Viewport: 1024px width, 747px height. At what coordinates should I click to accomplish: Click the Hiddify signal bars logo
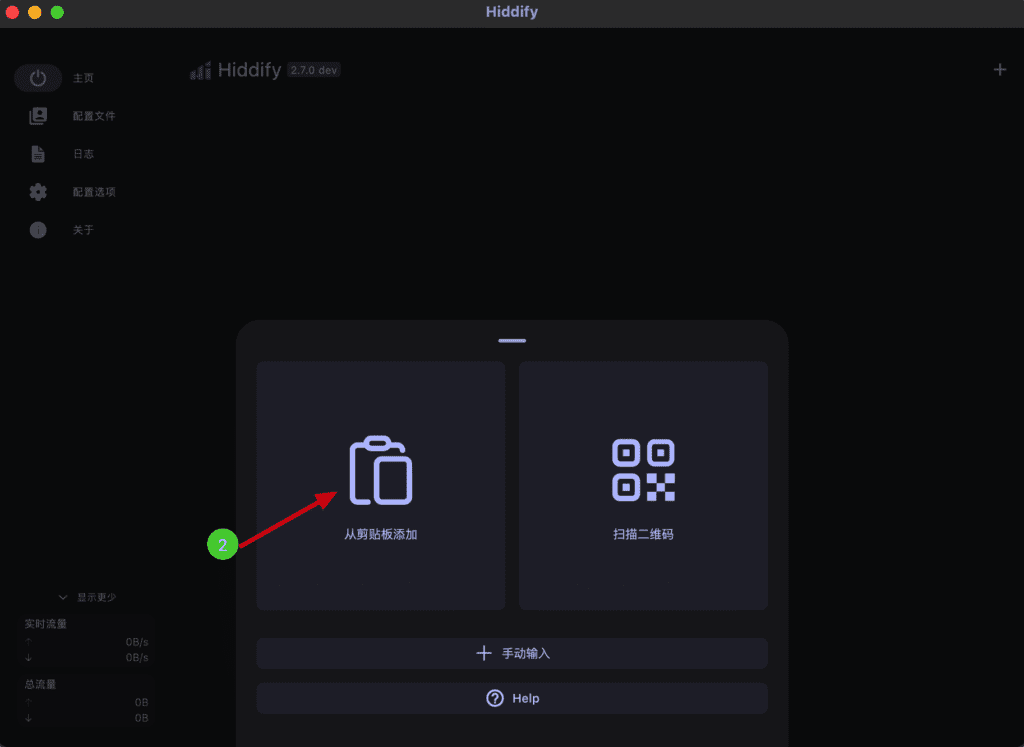[200, 70]
